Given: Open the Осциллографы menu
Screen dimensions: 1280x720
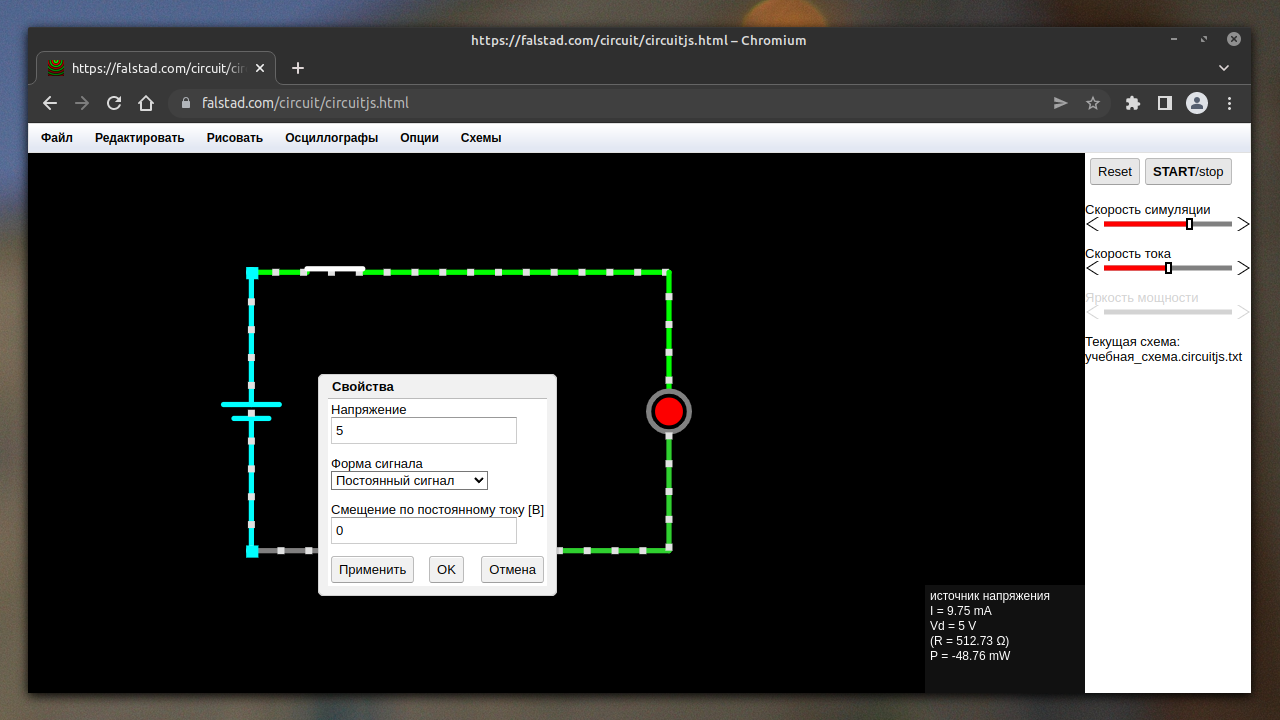Looking at the screenshot, I should [x=331, y=138].
